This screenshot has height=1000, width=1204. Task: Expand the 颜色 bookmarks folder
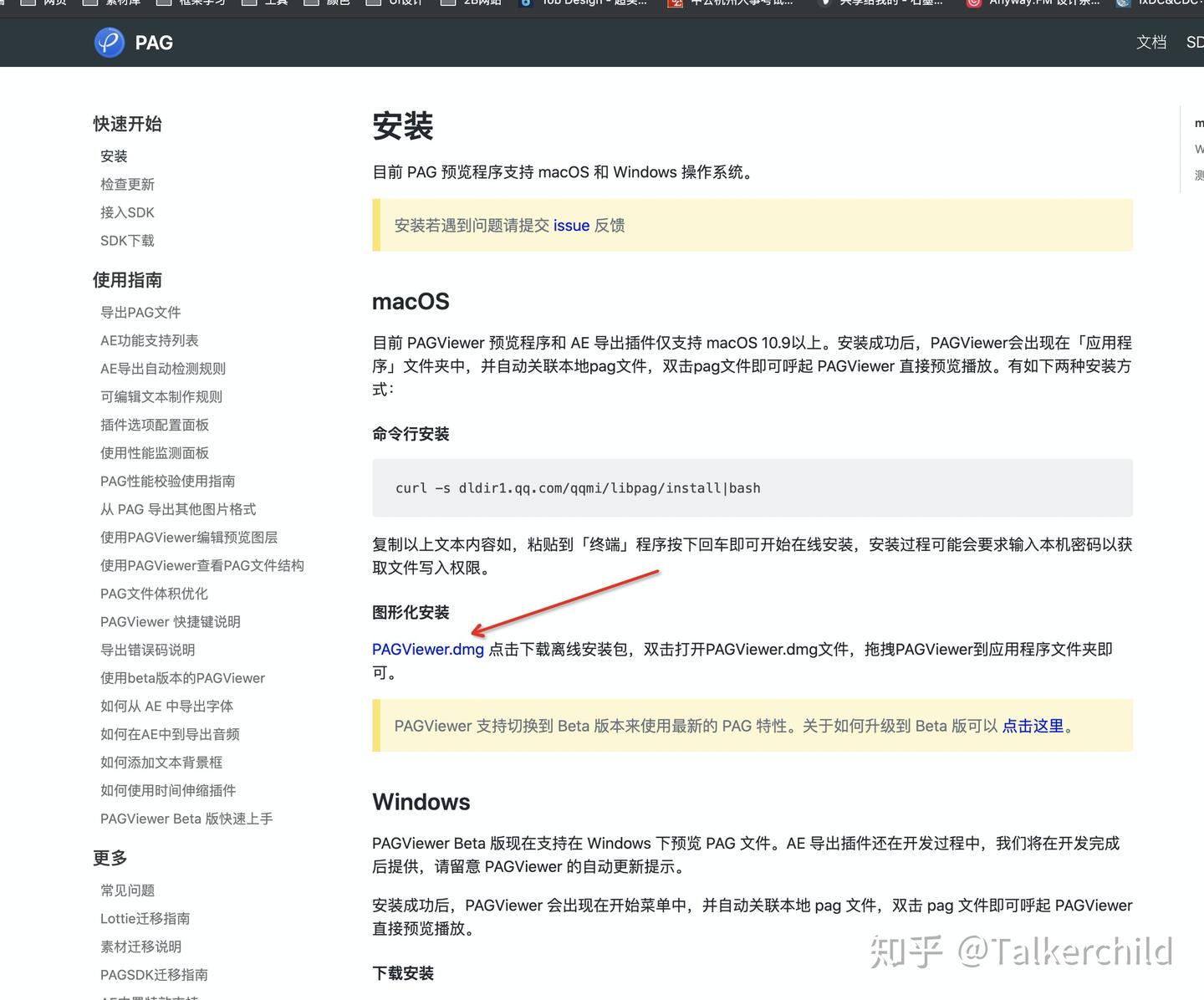pyautogui.click(x=310, y=4)
